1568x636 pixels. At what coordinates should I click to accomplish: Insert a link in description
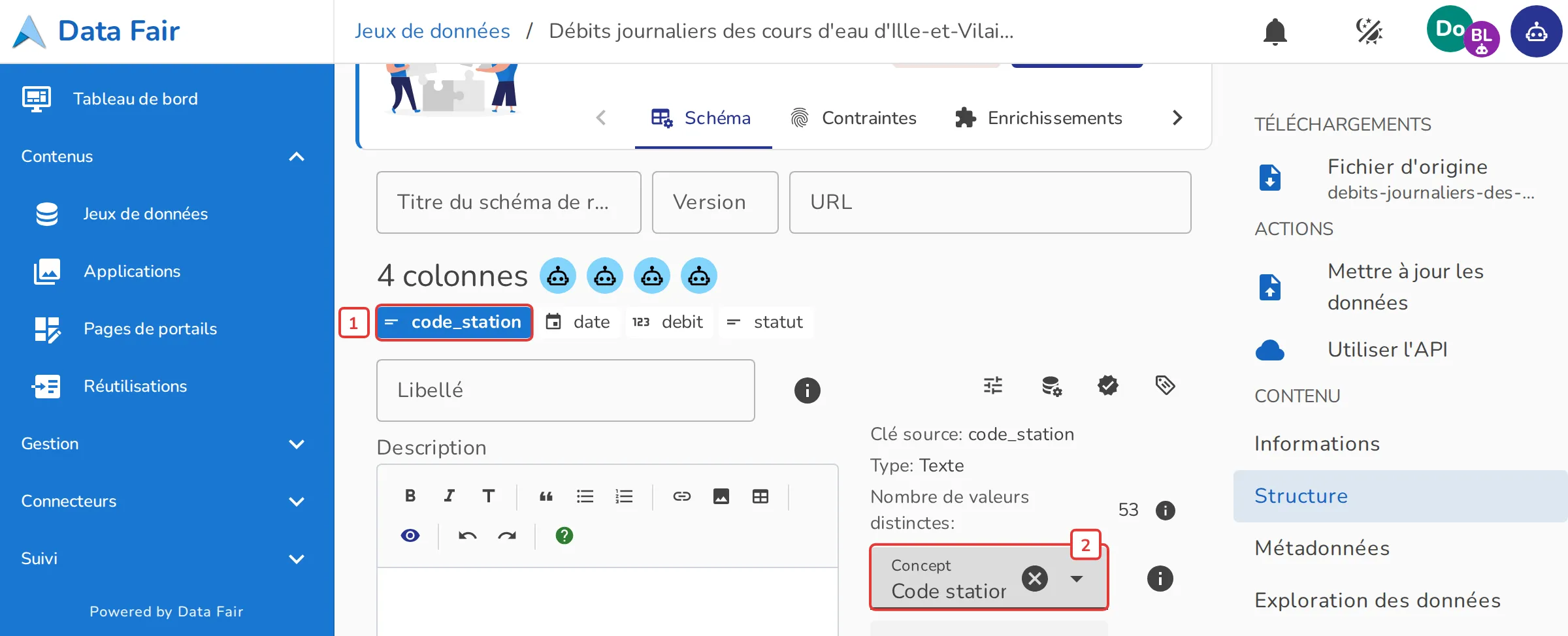(682, 496)
